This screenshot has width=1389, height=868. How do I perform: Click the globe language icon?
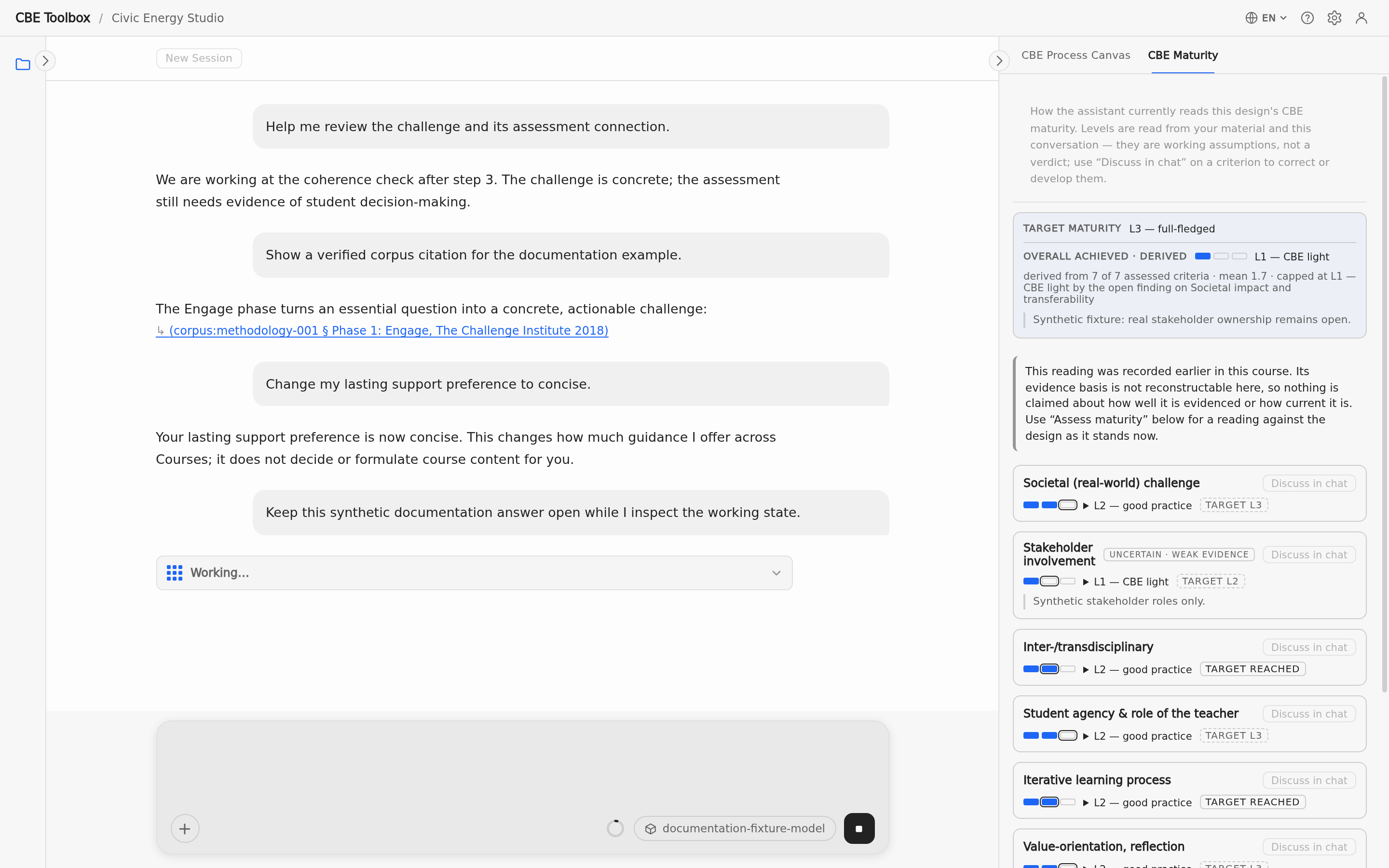pos(1251,18)
